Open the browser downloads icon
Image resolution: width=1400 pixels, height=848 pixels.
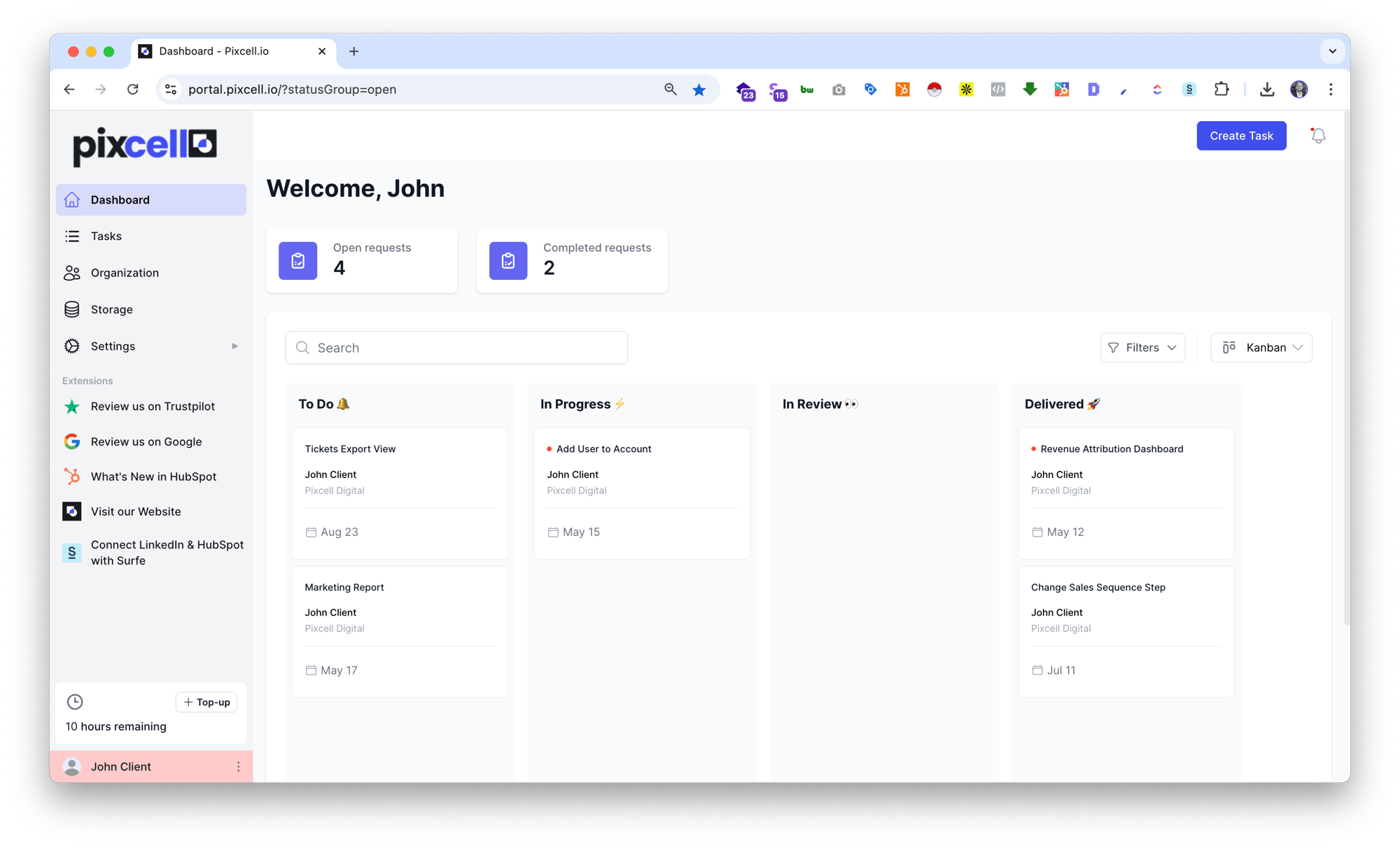pos(1267,90)
